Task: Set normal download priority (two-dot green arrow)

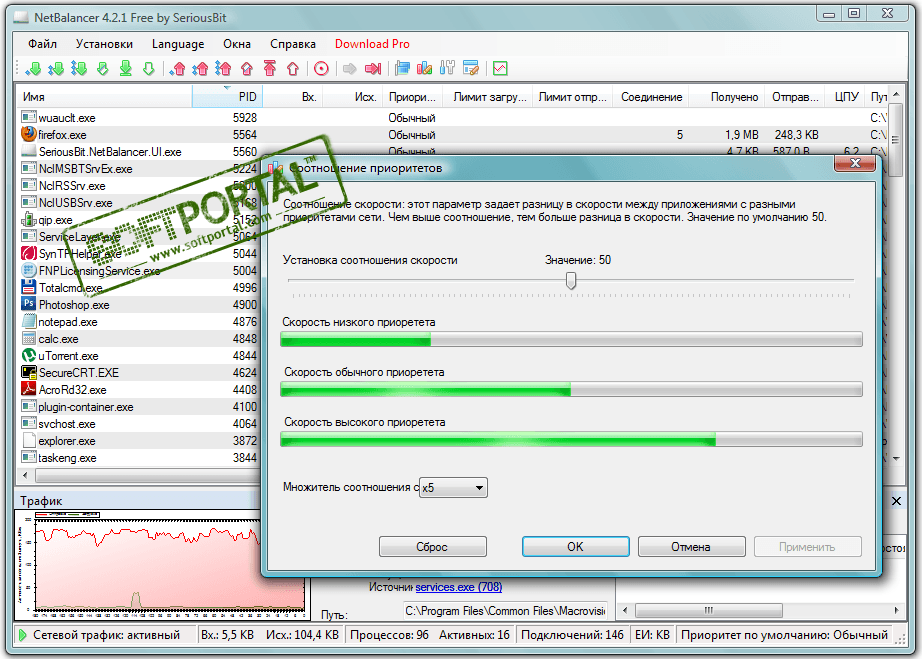Action: [56, 68]
